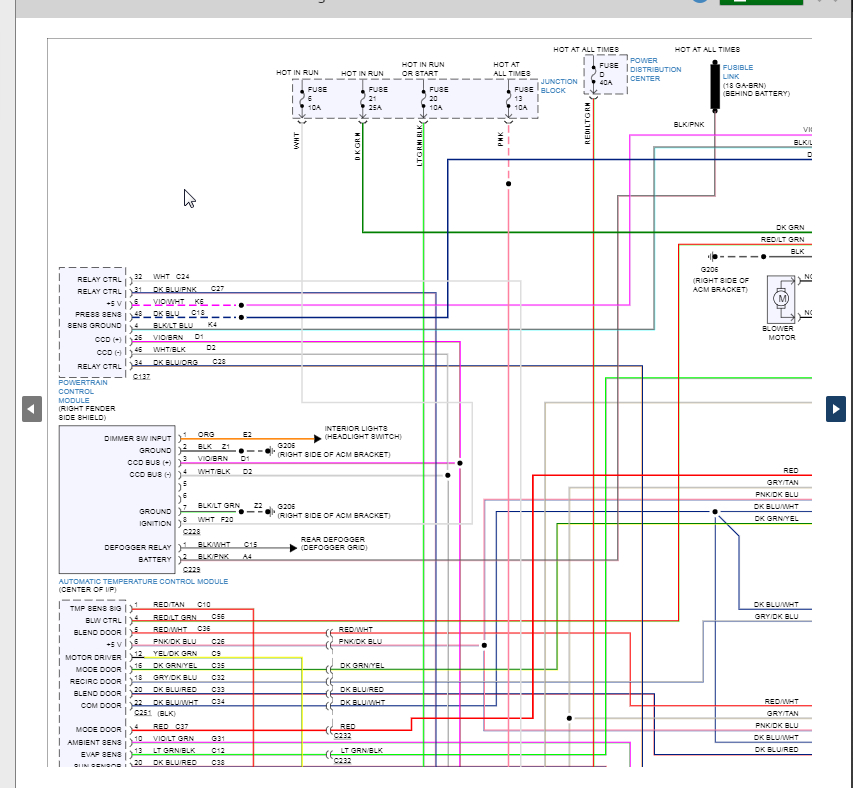Open the Automatic Temperature Control Module link
This screenshot has height=788, width=853.
coord(143,581)
